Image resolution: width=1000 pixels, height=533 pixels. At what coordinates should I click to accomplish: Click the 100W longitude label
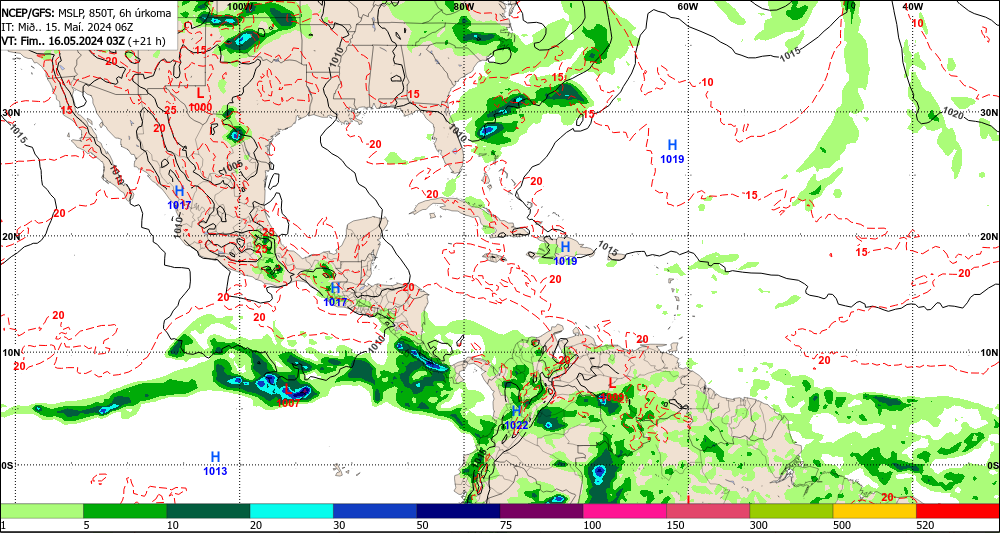[239, 6]
